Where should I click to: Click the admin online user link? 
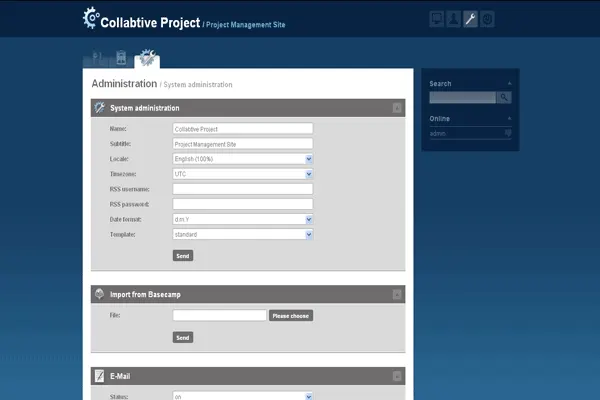point(438,132)
